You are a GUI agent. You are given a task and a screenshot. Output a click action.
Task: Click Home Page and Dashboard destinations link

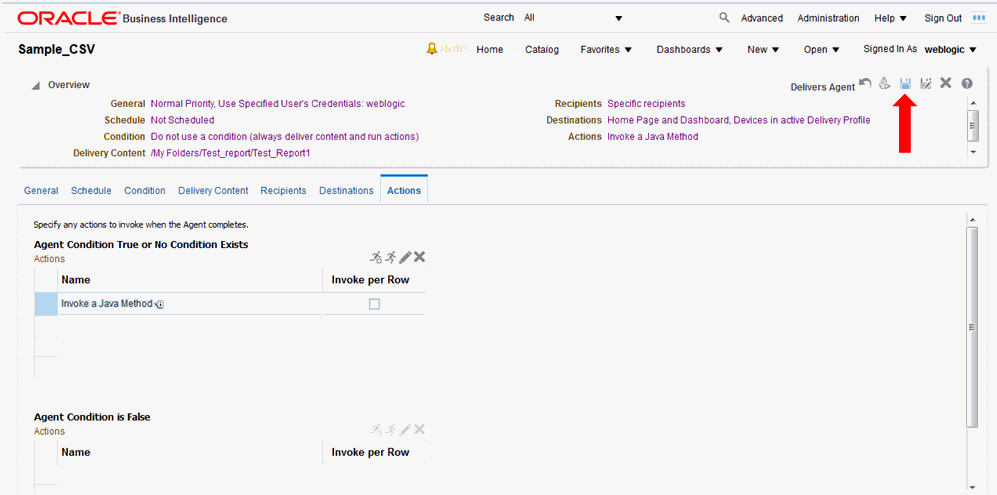[x=739, y=120]
